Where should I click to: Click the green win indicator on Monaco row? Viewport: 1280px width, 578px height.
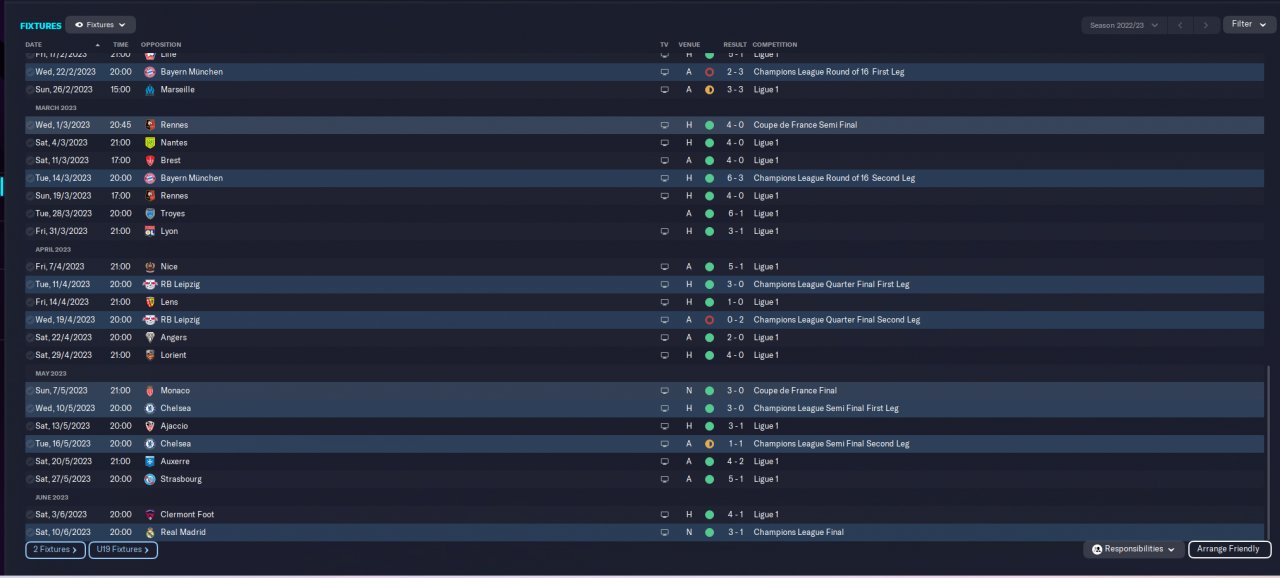709,391
